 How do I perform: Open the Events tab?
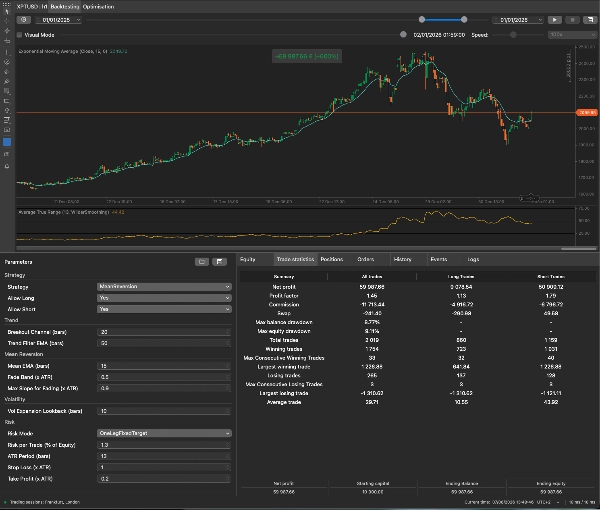[439, 259]
